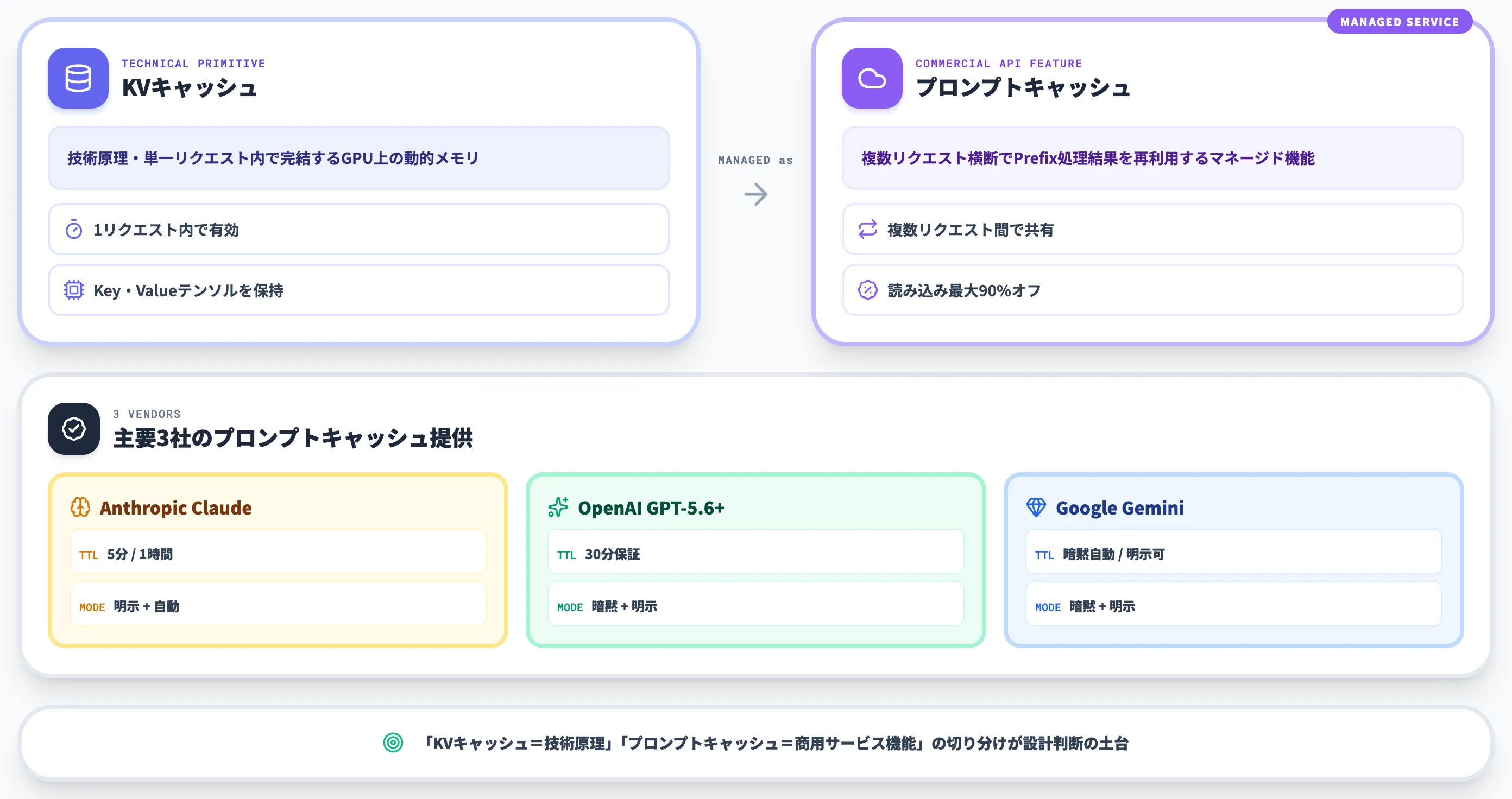Click the 複数リクエスト間で共有 row
Screen dimensions: 1512x799
pyautogui.click(x=1153, y=230)
